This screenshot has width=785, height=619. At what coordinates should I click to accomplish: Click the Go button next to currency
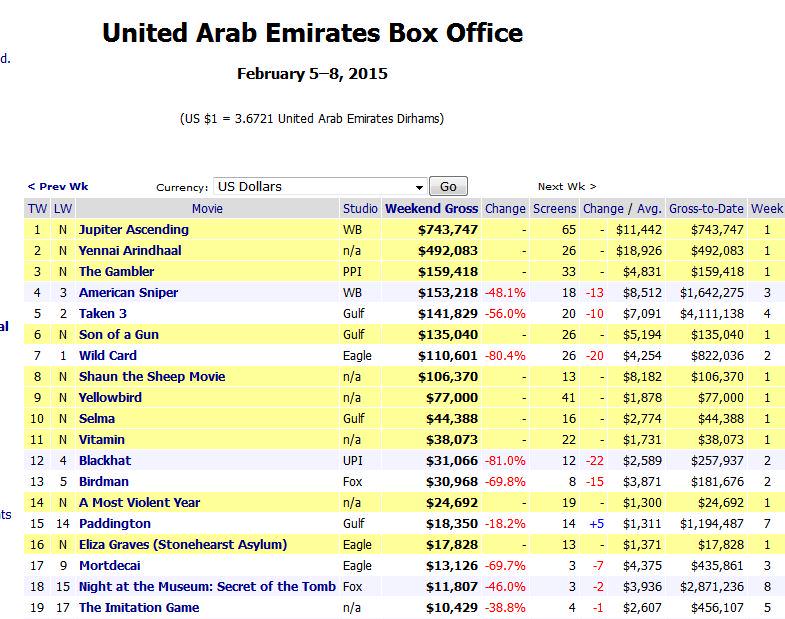[x=448, y=186]
